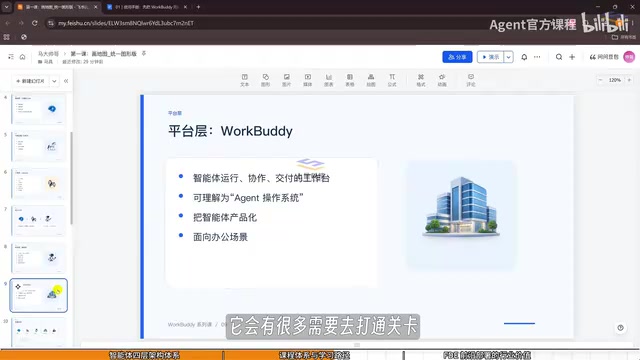Image resolution: width=640 pixels, height=360 pixels.
Task: Select the 图形 shape tool
Action: tap(265, 80)
